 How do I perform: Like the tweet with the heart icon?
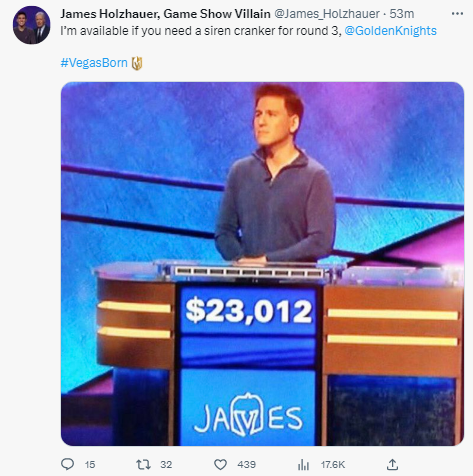tap(220, 464)
